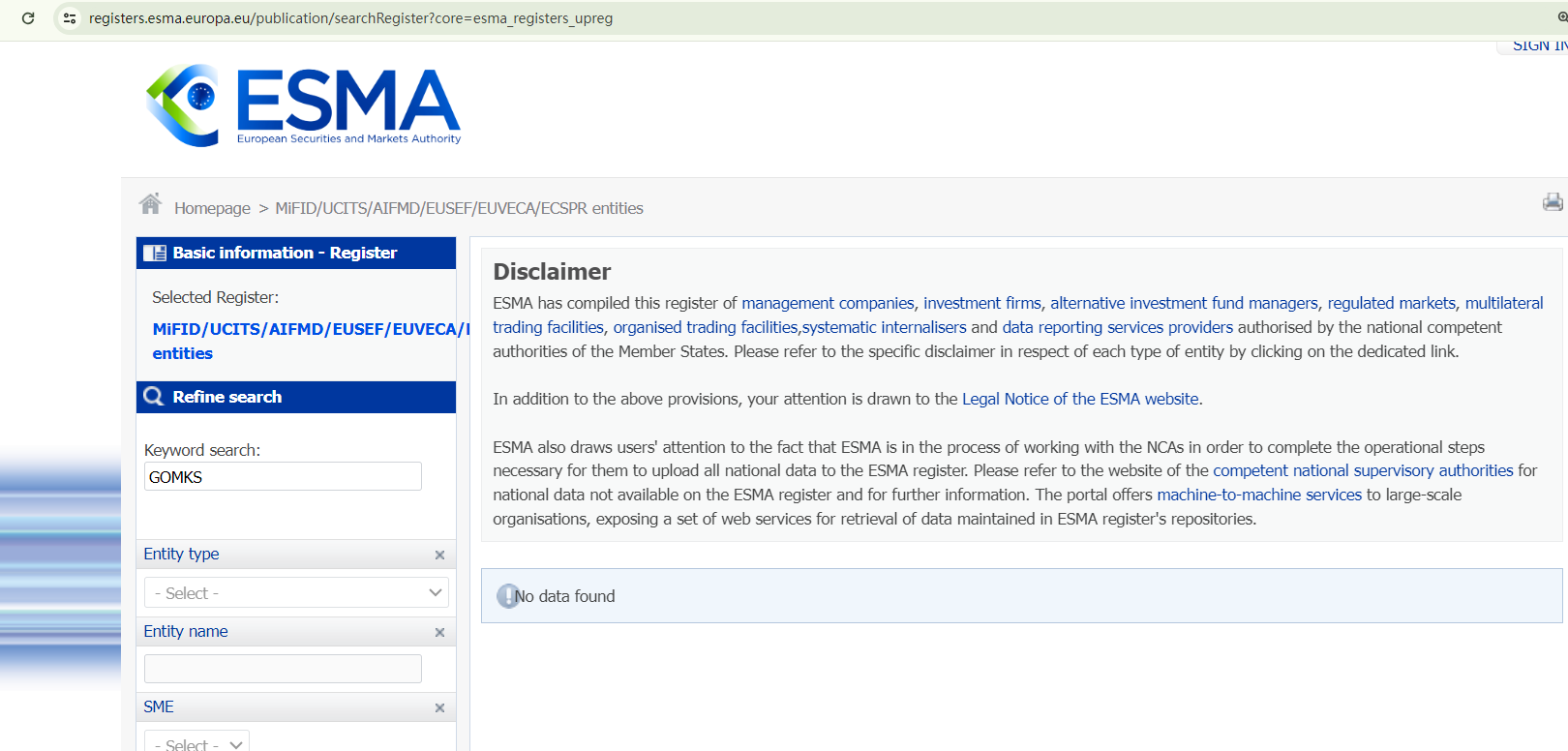Click the Disclaimer heading
This screenshot has height=751, width=1568.
552,272
